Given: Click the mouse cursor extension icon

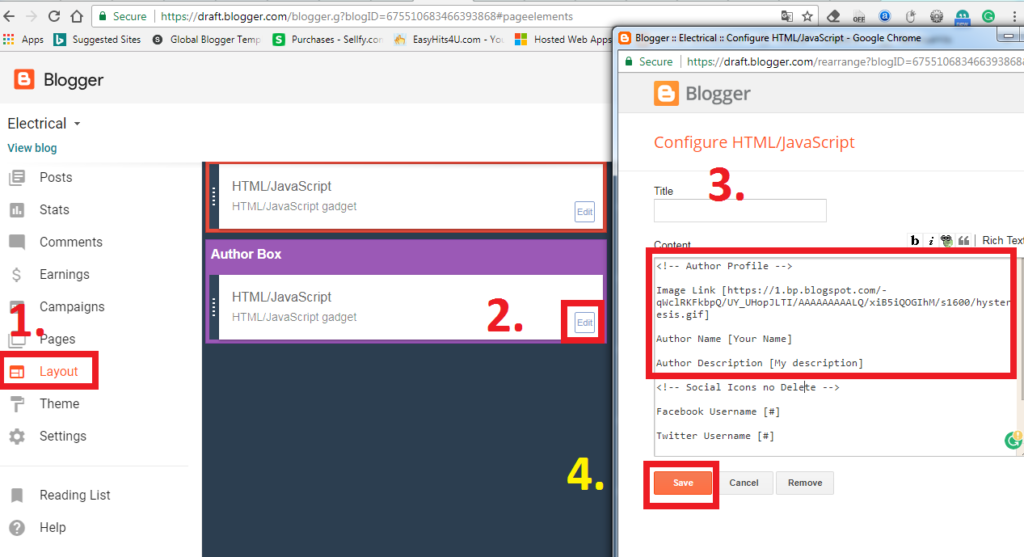Looking at the screenshot, I should pyautogui.click(x=910, y=16).
